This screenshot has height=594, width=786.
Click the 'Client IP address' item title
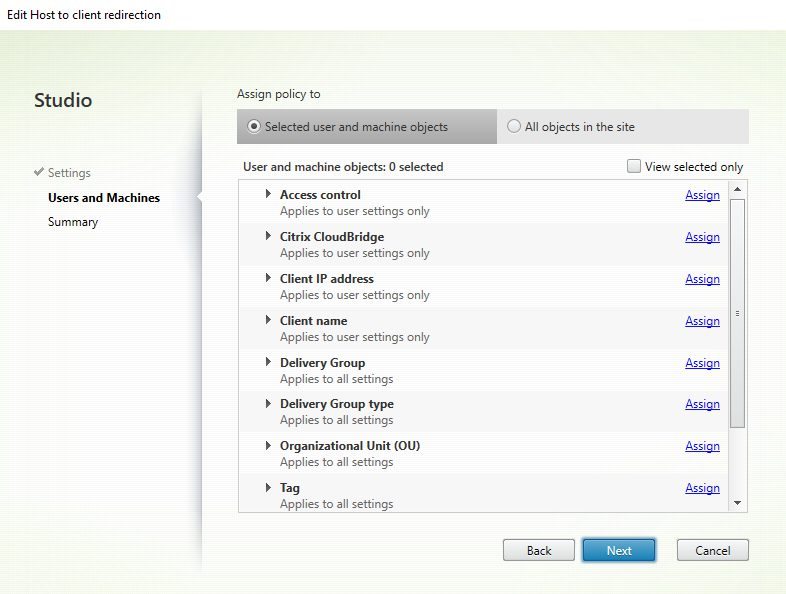(327, 279)
